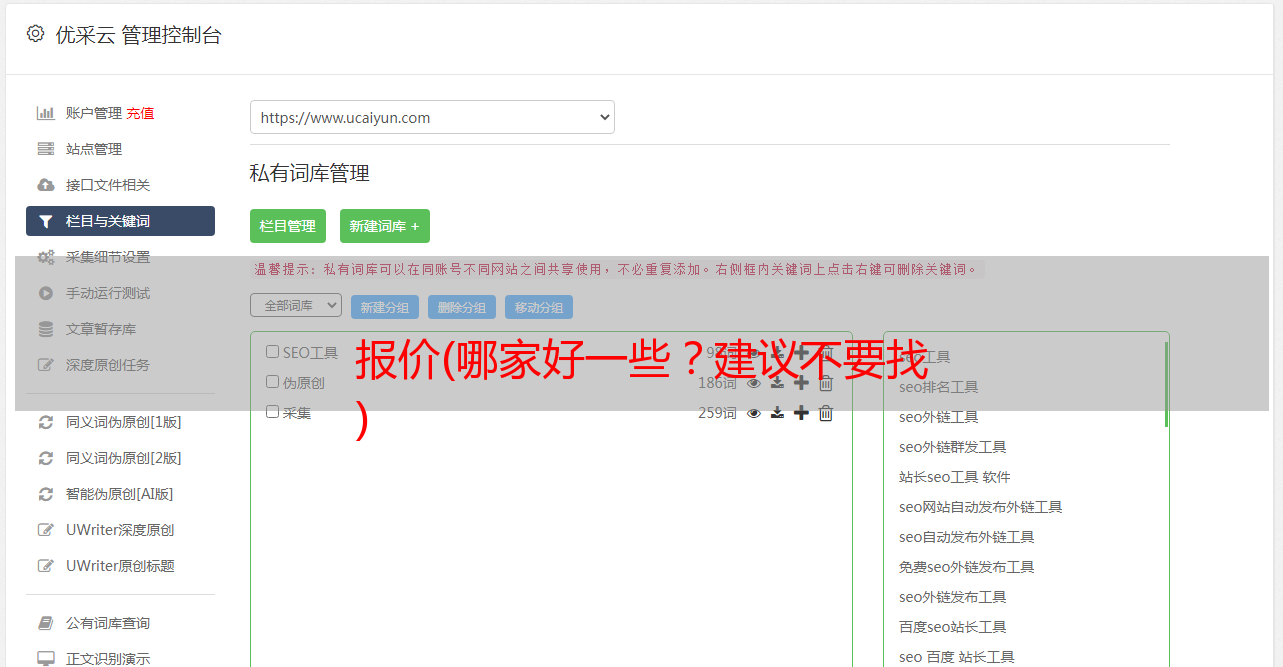Click the download icon in the 采集 row
Image resolution: width=1283 pixels, height=667 pixels.
pos(777,413)
